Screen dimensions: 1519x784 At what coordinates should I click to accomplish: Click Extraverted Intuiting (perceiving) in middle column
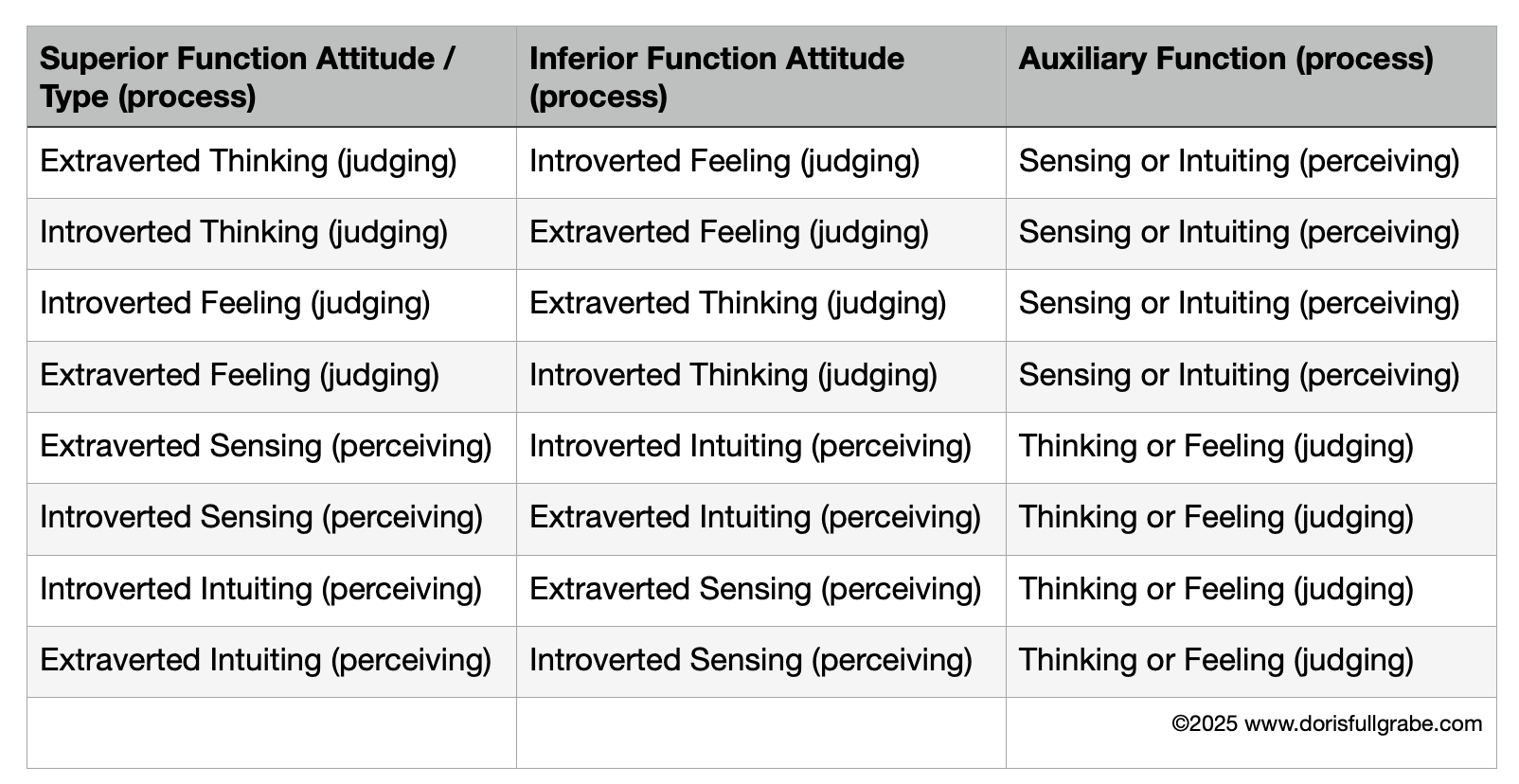pyautogui.click(x=760, y=518)
